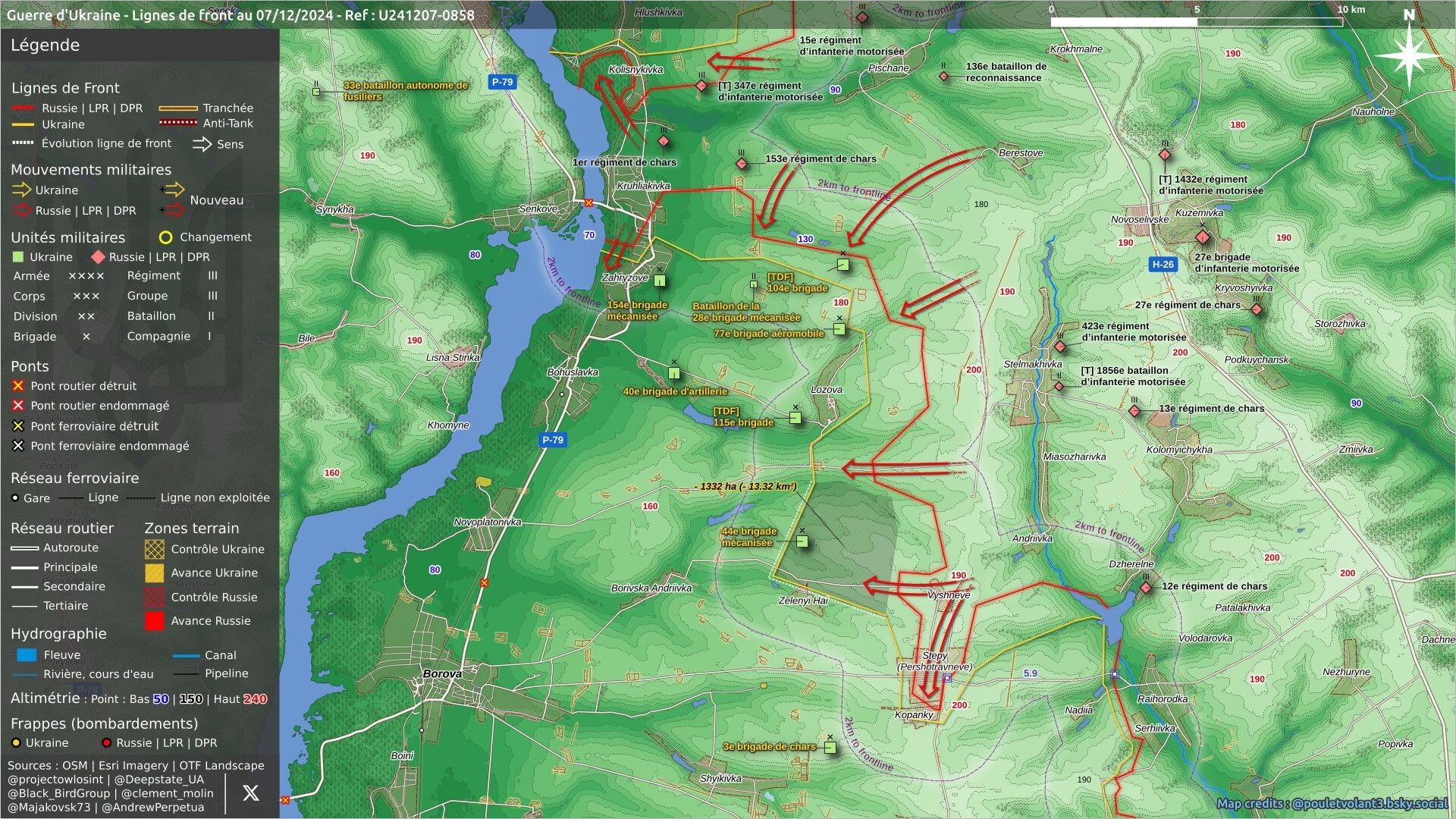Click the 77e brigade aéromobile unit square
The height and width of the screenshot is (819, 1456).
tap(839, 329)
